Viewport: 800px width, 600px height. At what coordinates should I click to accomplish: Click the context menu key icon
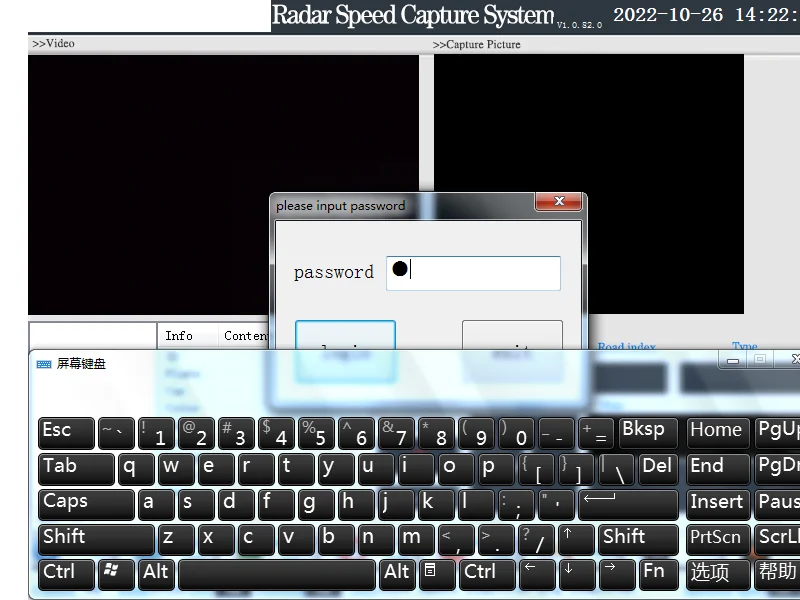(x=437, y=574)
